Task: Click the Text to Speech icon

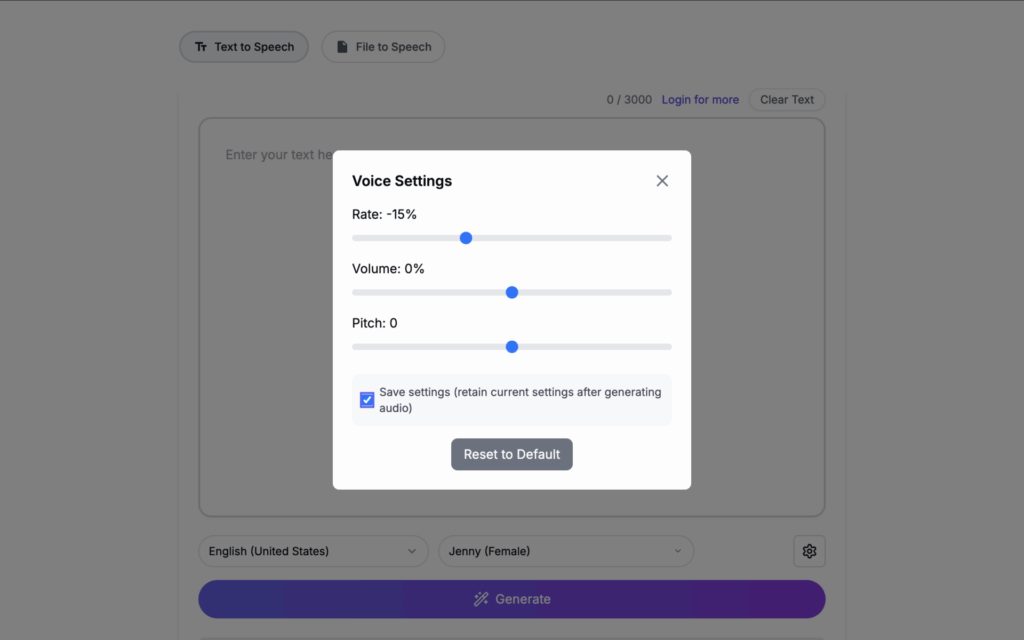Action: (201, 47)
